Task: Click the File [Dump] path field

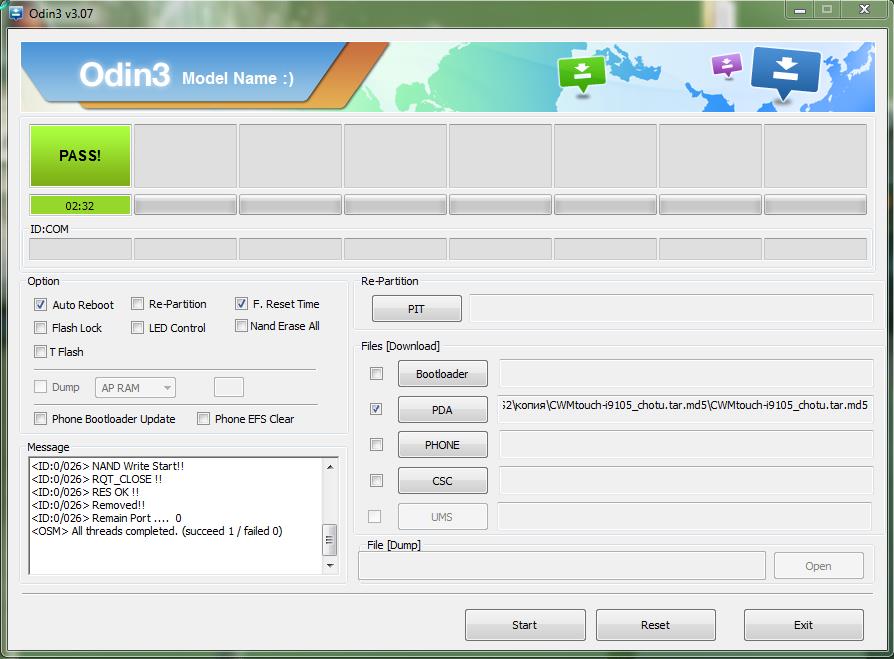Action: pyautogui.click(x=562, y=566)
